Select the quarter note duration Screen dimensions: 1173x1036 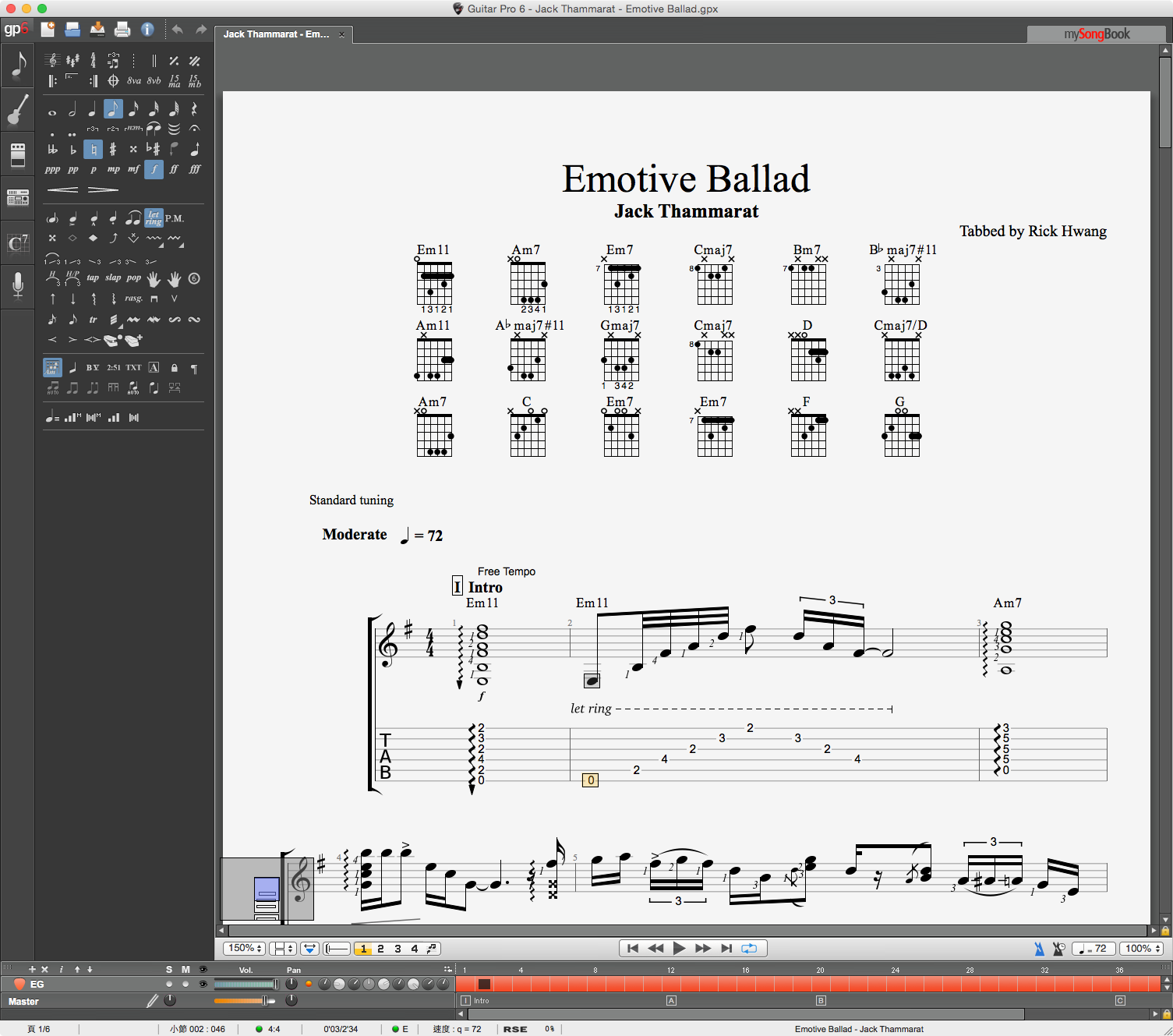(93, 109)
